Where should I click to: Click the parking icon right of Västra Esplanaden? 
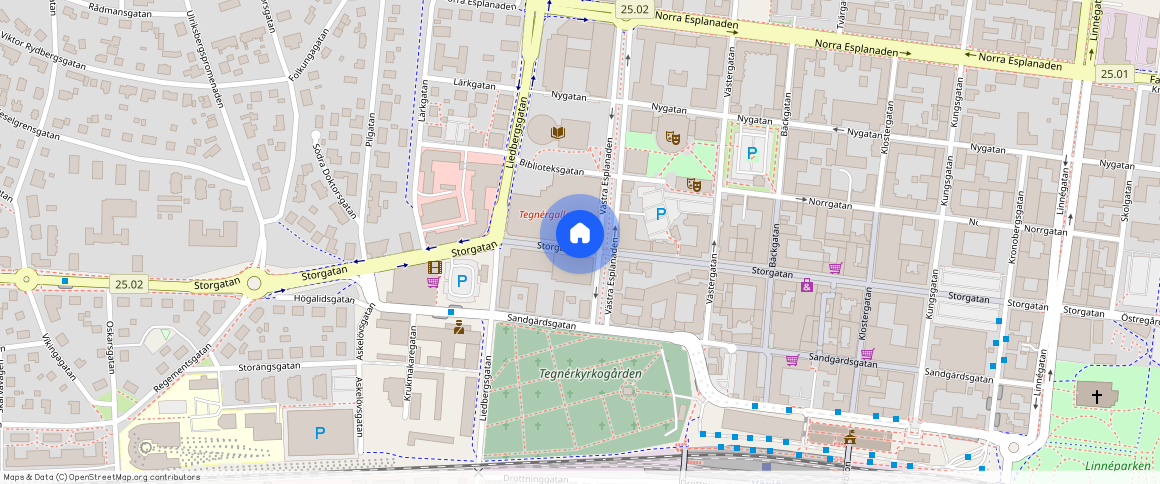[660, 213]
